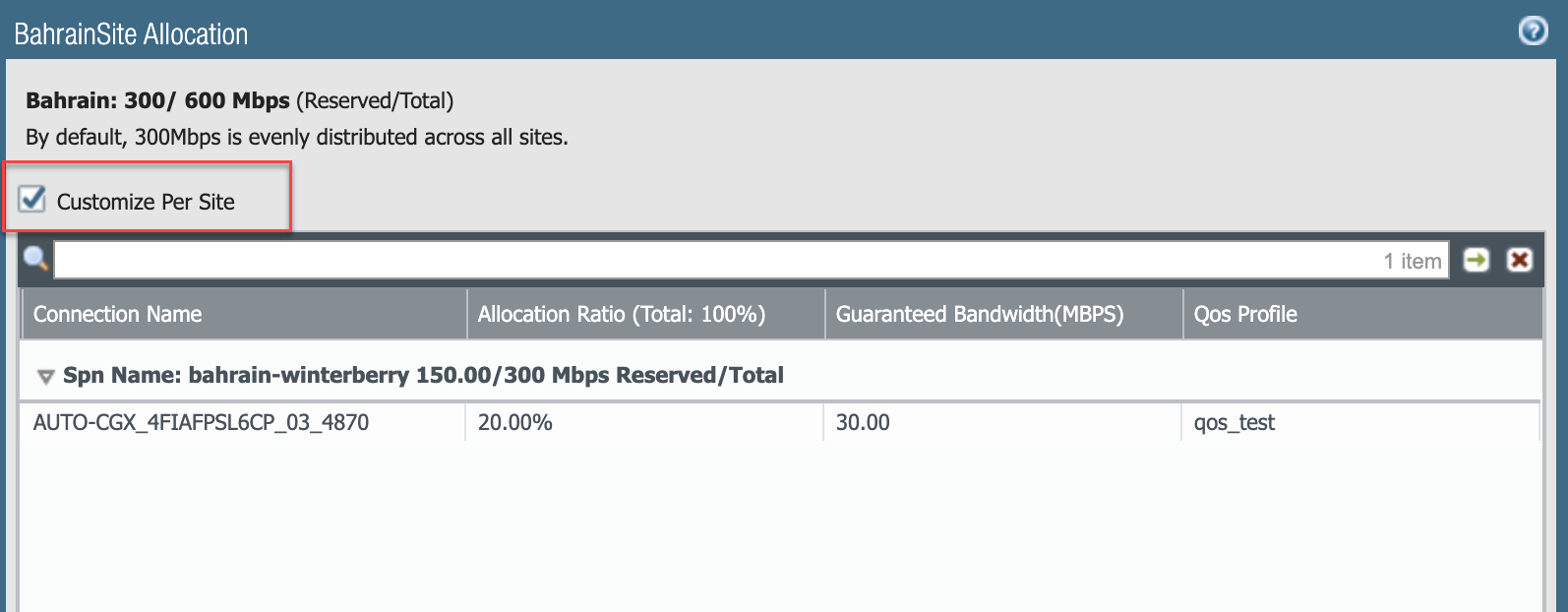Apply the filter with the green arrow icon
This screenshot has width=1568, height=612.
pyautogui.click(x=1476, y=260)
